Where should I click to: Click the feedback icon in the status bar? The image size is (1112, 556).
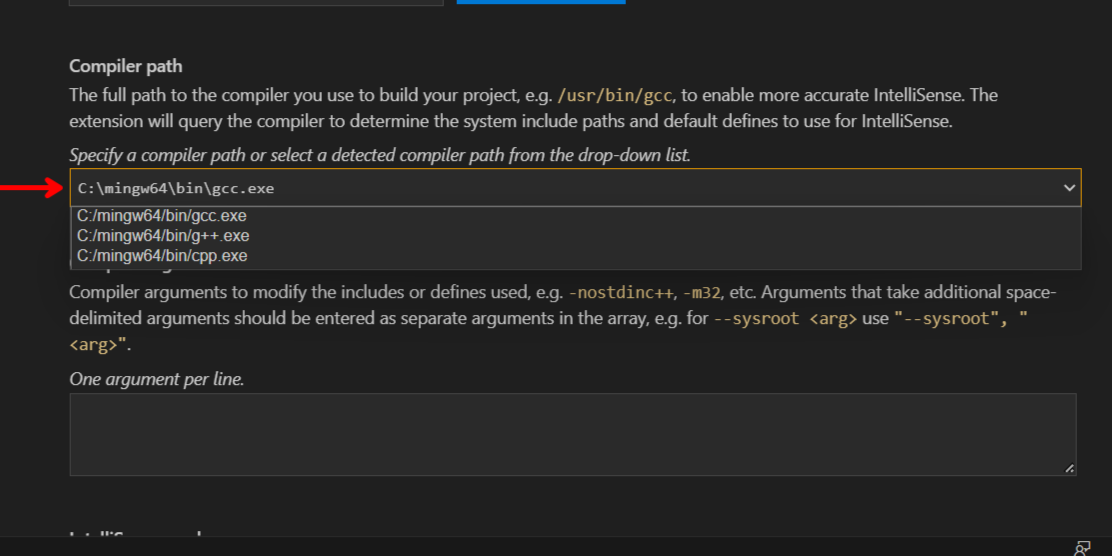click(x=1082, y=547)
